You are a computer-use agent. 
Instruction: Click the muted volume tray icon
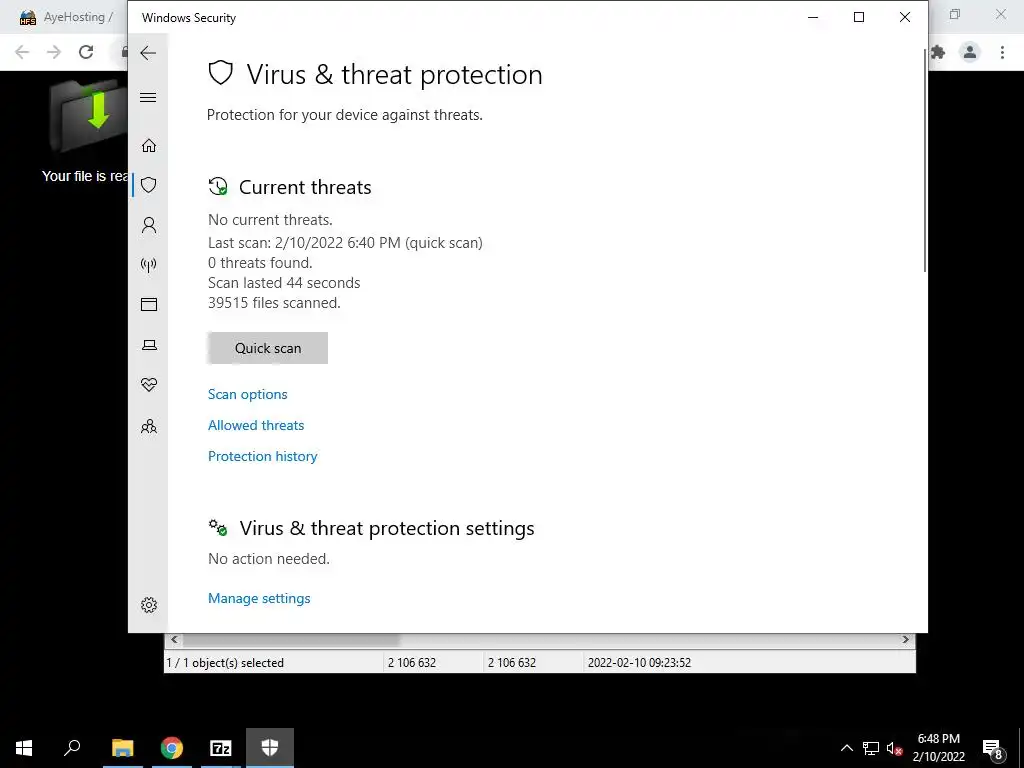(x=895, y=748)
